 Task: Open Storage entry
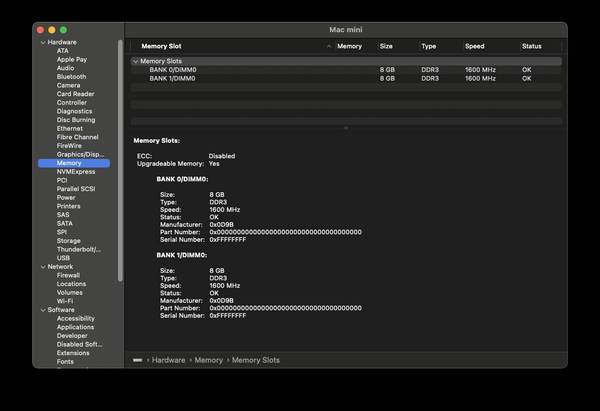point(69,241)
